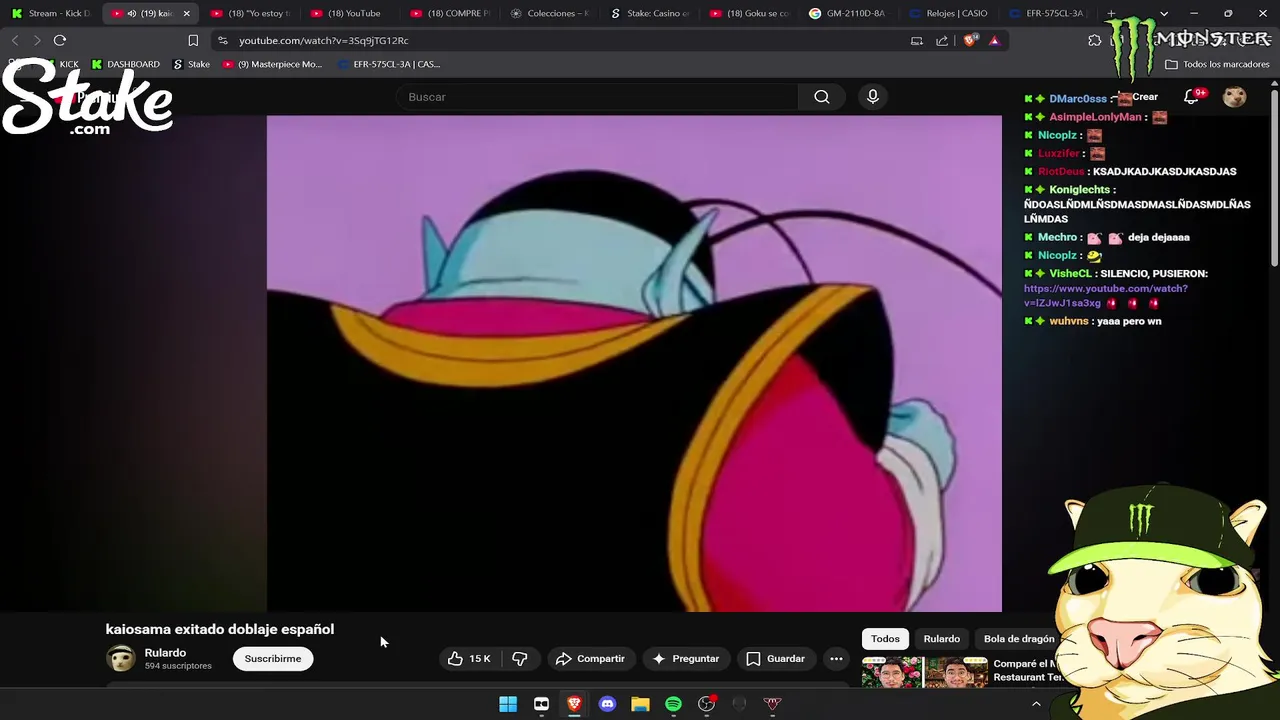Open Spotify from the taskbar
Image resolution: width=1280 pixels, height=720 pixels.
pyautogui.click(x=673, y=704)
